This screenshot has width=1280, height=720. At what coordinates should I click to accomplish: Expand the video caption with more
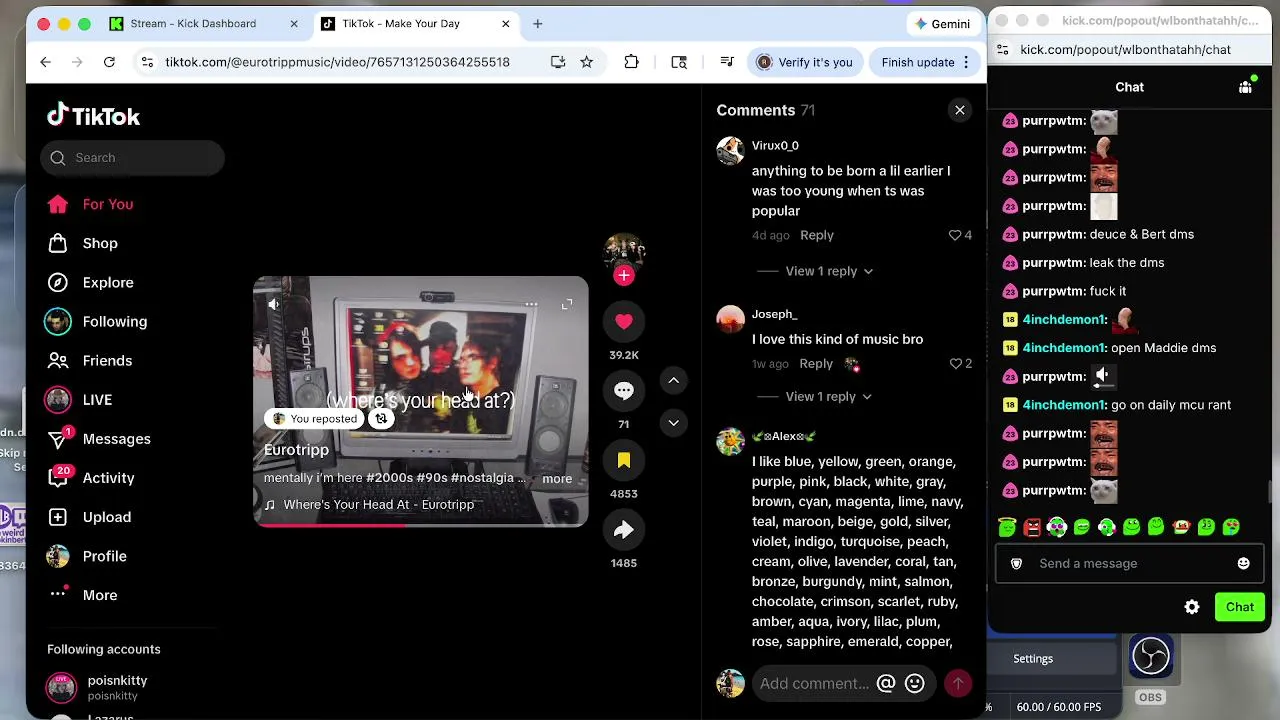coord(557,478)
